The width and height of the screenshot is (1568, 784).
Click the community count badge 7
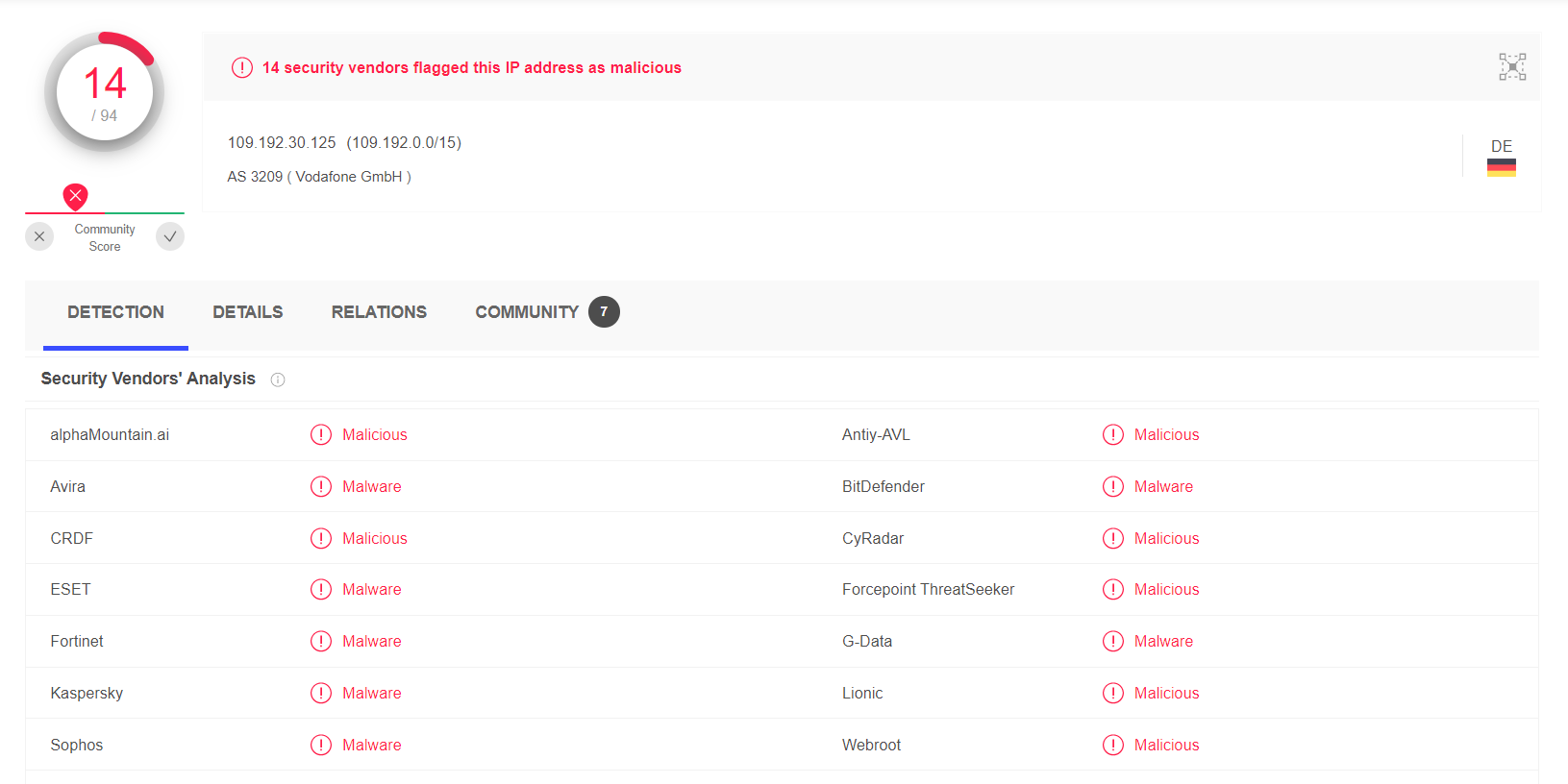click(604, 311)
